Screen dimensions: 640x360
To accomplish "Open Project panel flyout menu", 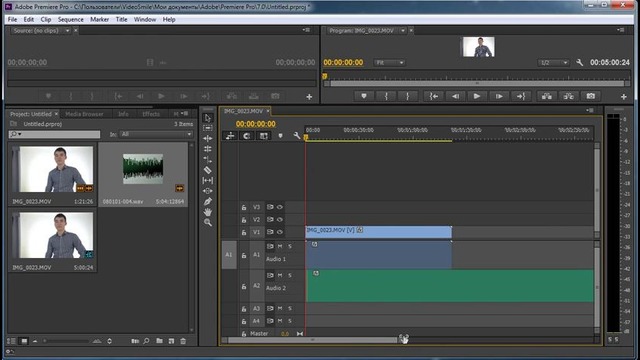I will click(x=184, y=113).
